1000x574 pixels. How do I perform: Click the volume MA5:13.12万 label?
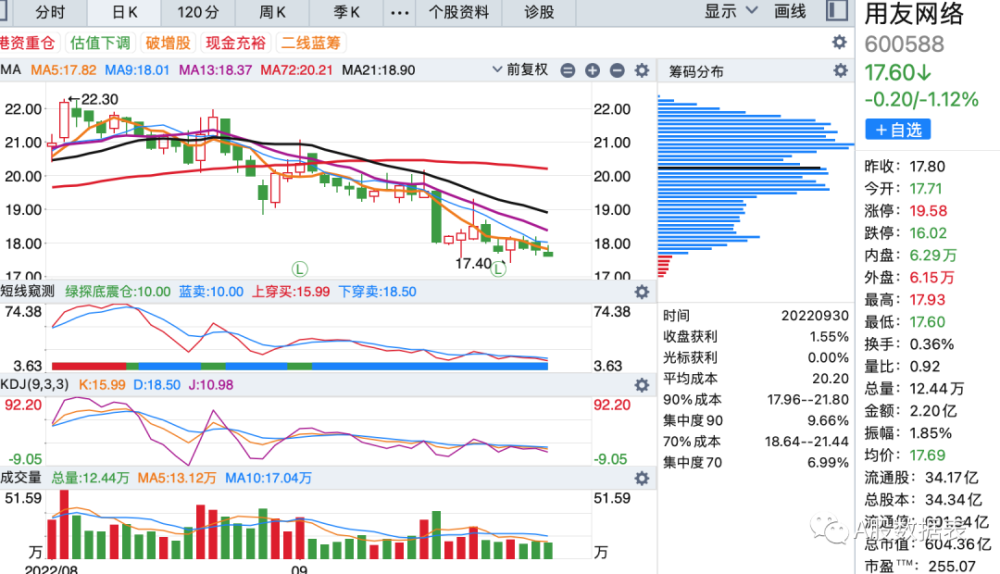[x=177, y=478]
